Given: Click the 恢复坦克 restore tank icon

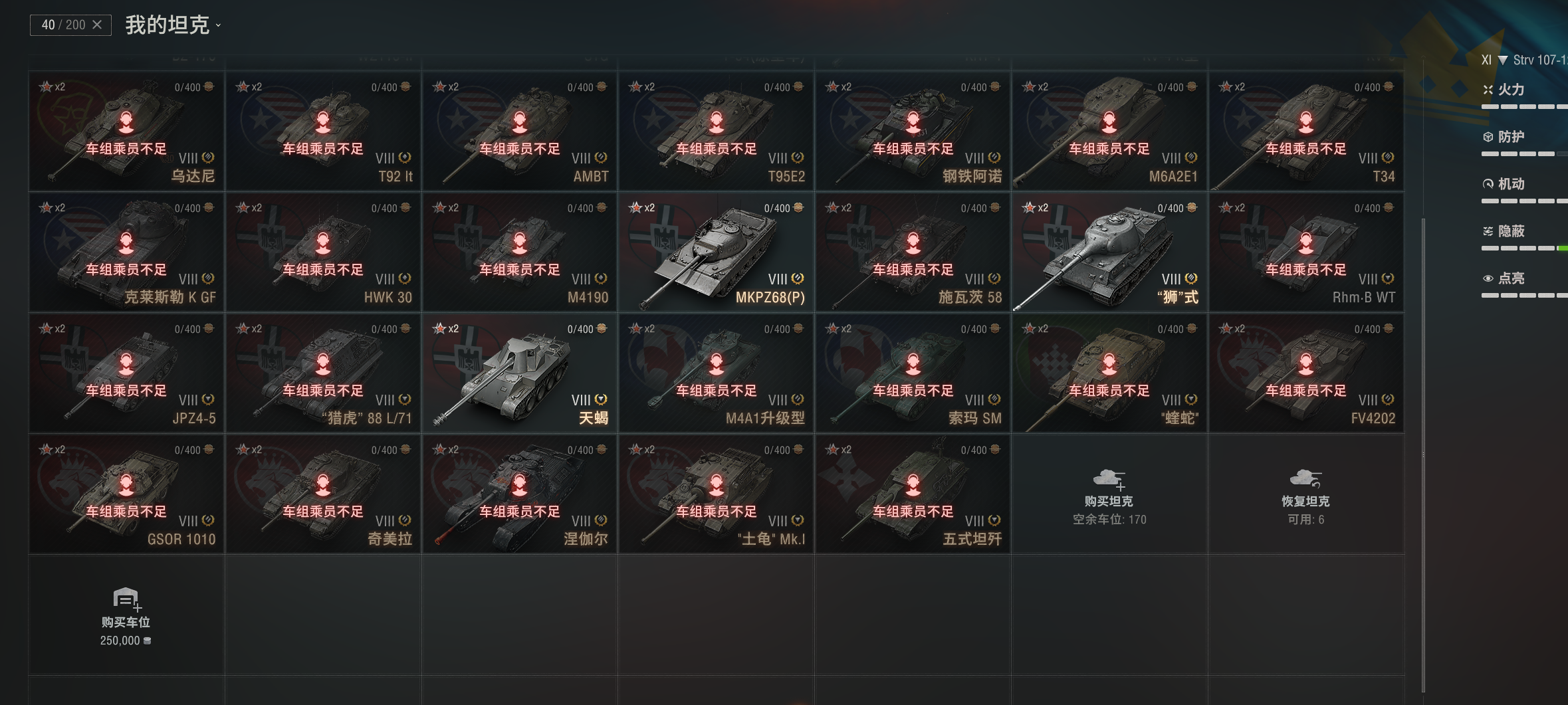Looking at the screenshot, I should click(x=1305, y=478).
